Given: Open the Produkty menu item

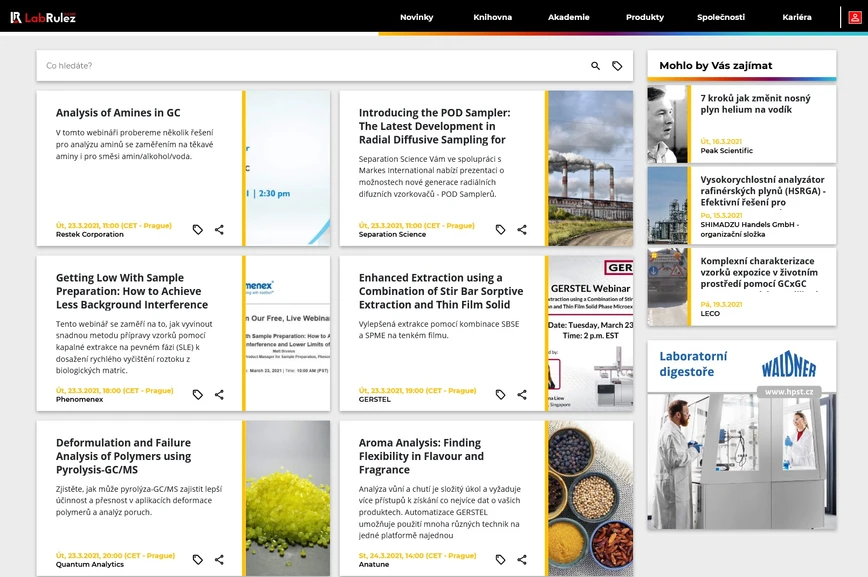Looking at the screenshot, I should (x=644, y=17).
